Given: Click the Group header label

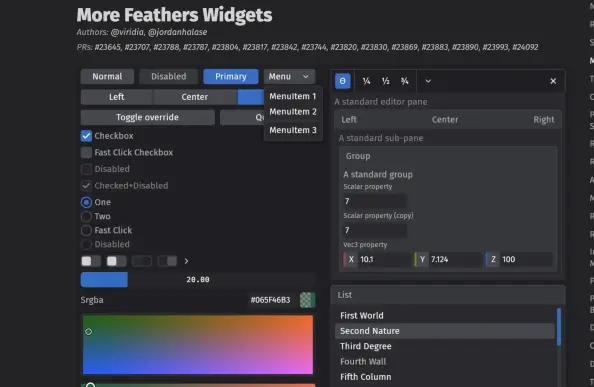Looking at the screenshot, I should (x=358, y=156).
